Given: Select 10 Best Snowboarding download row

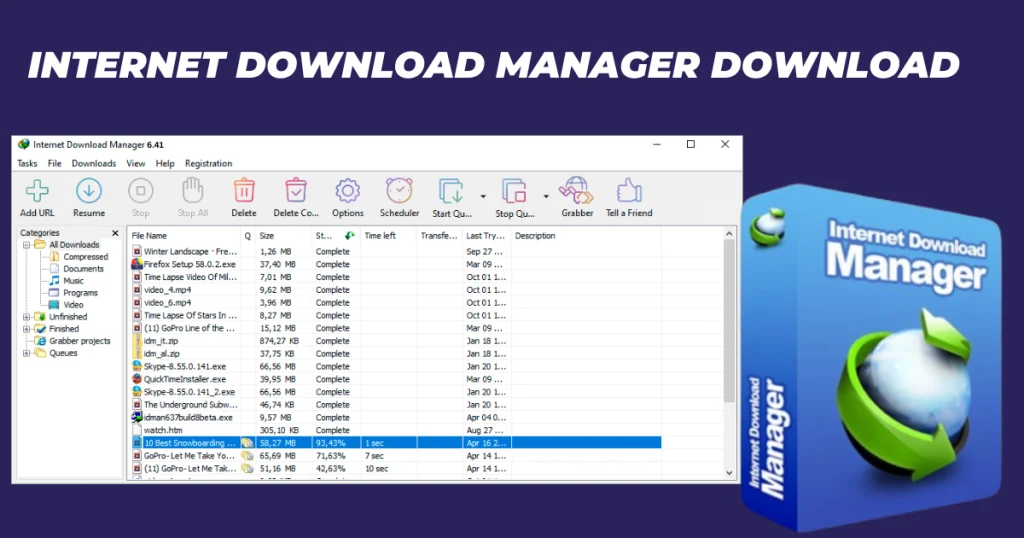Looking at the screenshot, I should click(x=394, y=443).
